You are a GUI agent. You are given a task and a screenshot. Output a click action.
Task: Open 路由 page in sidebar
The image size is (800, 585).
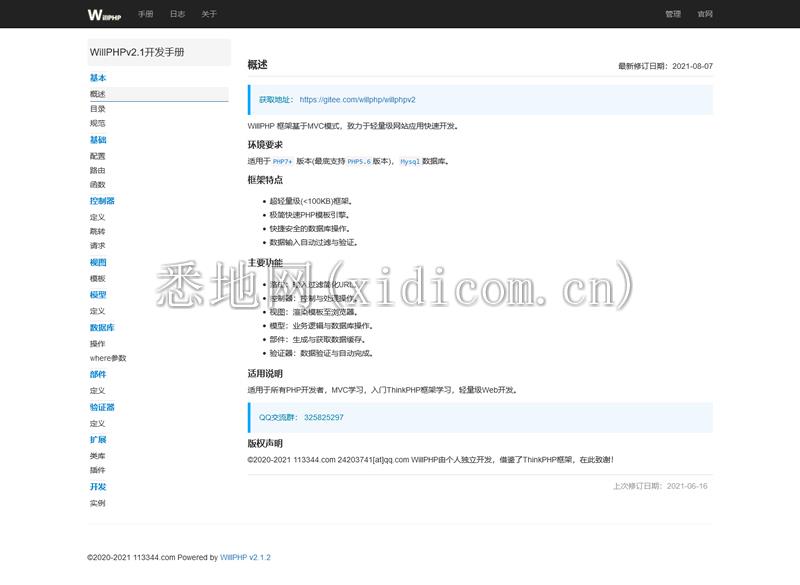coord(97,170)
